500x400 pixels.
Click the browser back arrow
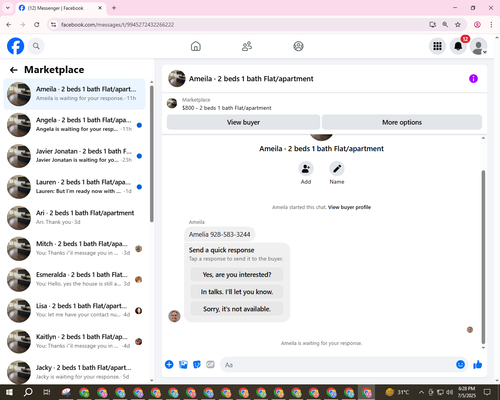pos(9,25)
